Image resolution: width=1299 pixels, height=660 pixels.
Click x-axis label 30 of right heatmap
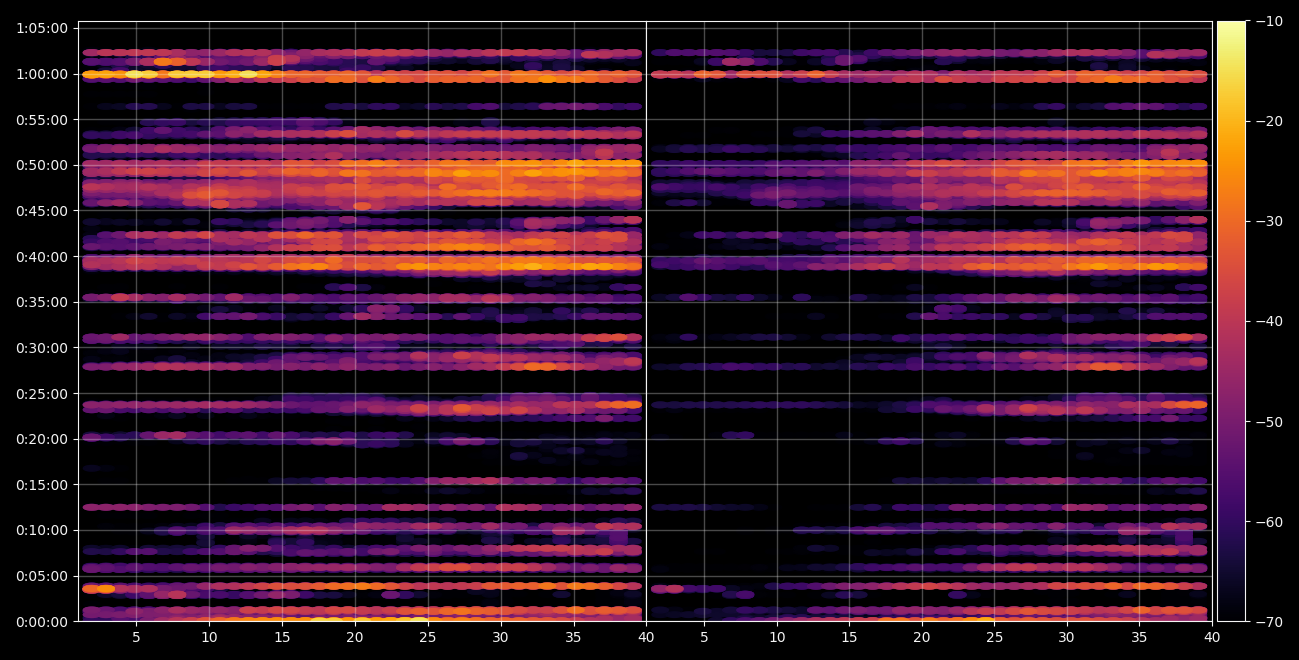pyautogui.click(x=1067, y=637)
